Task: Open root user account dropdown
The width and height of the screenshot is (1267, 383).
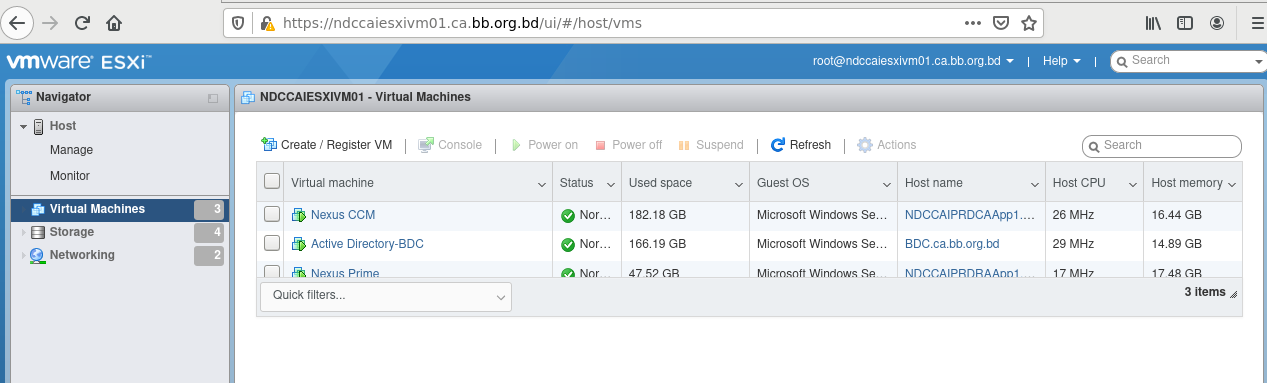Action: (913, 61)
